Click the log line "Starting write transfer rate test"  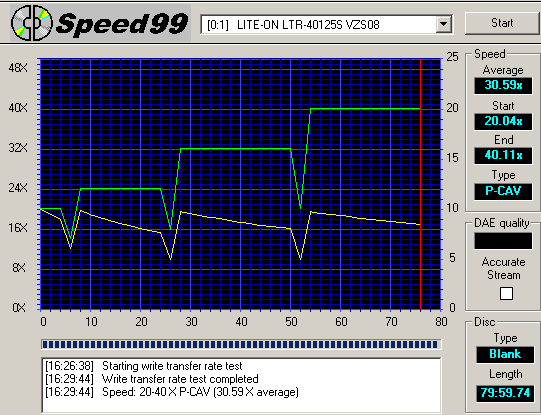tap(144, 366)
